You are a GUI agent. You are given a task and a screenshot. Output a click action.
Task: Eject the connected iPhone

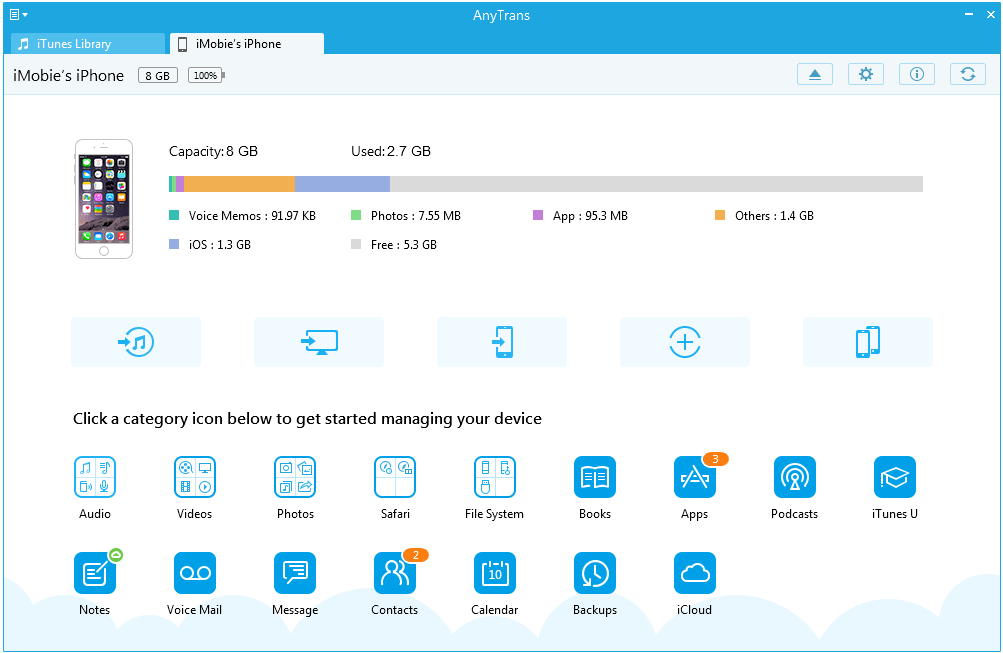(x=814, y=74)
